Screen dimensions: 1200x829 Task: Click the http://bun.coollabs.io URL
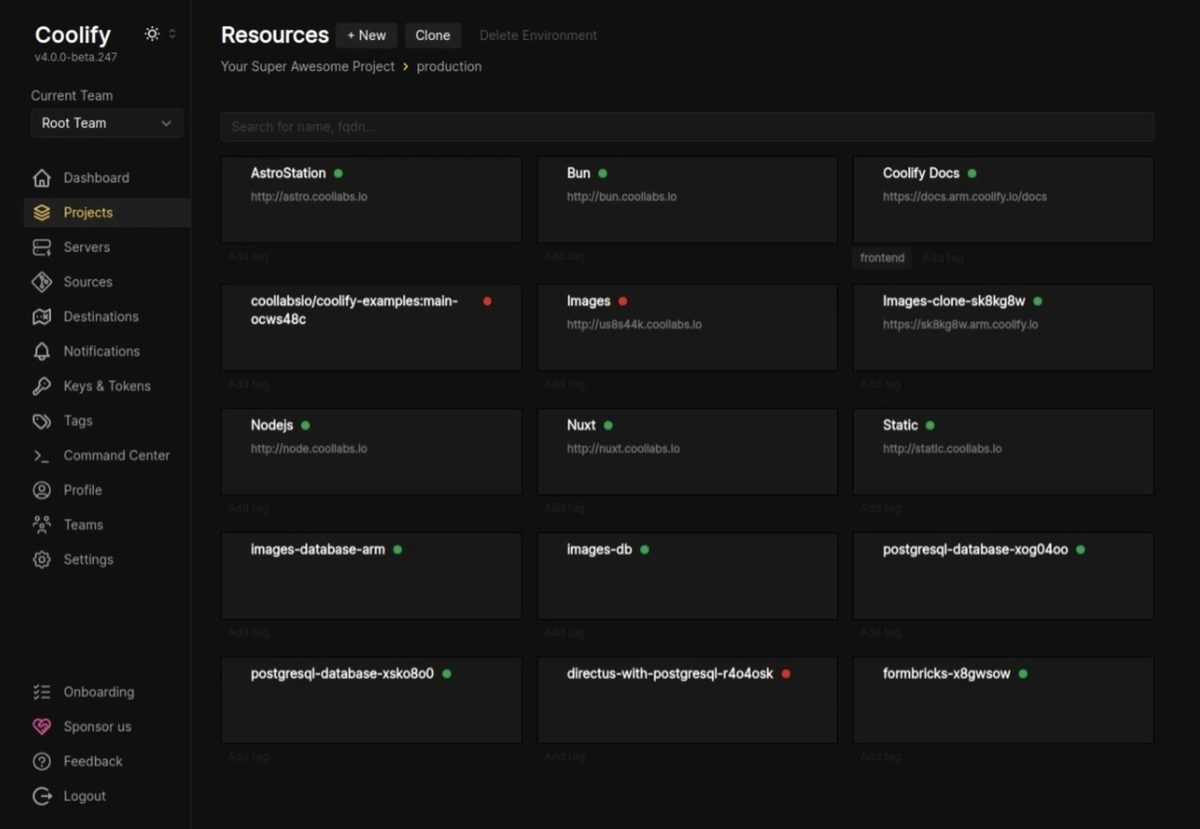pos(622,197)
